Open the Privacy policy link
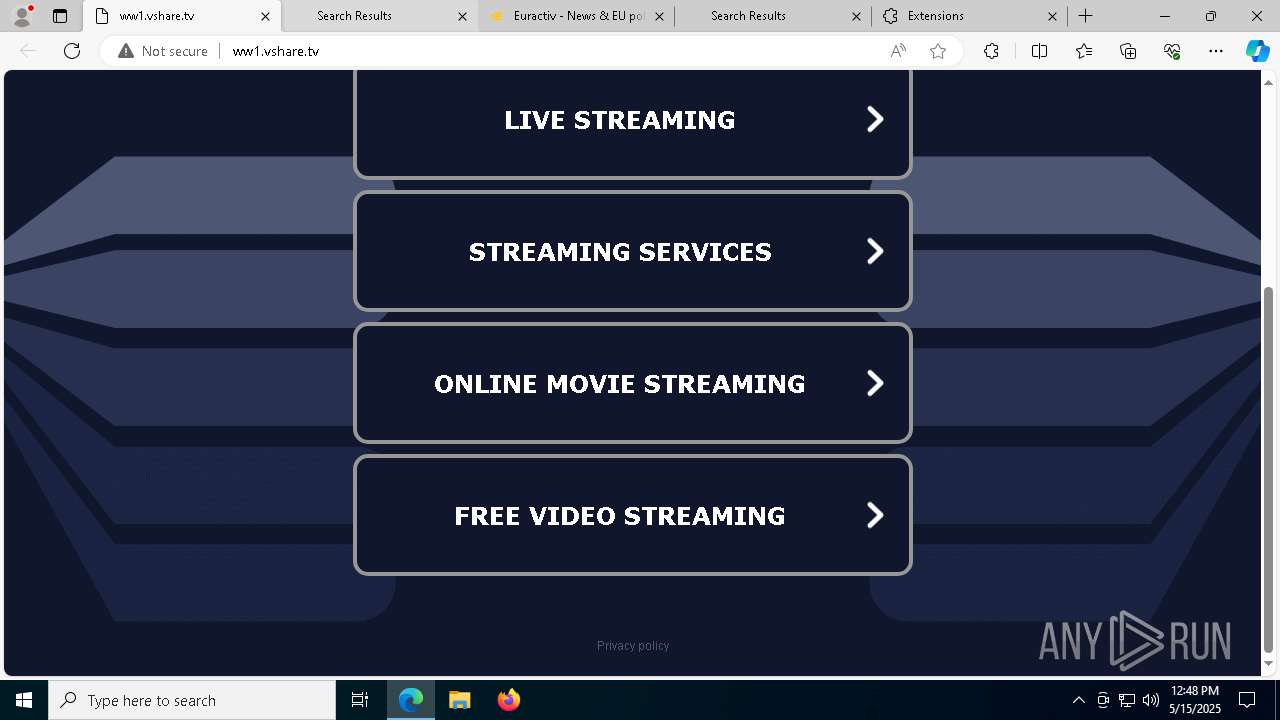The height and width of the screenshot is (720, 1280). click(633, 646)
